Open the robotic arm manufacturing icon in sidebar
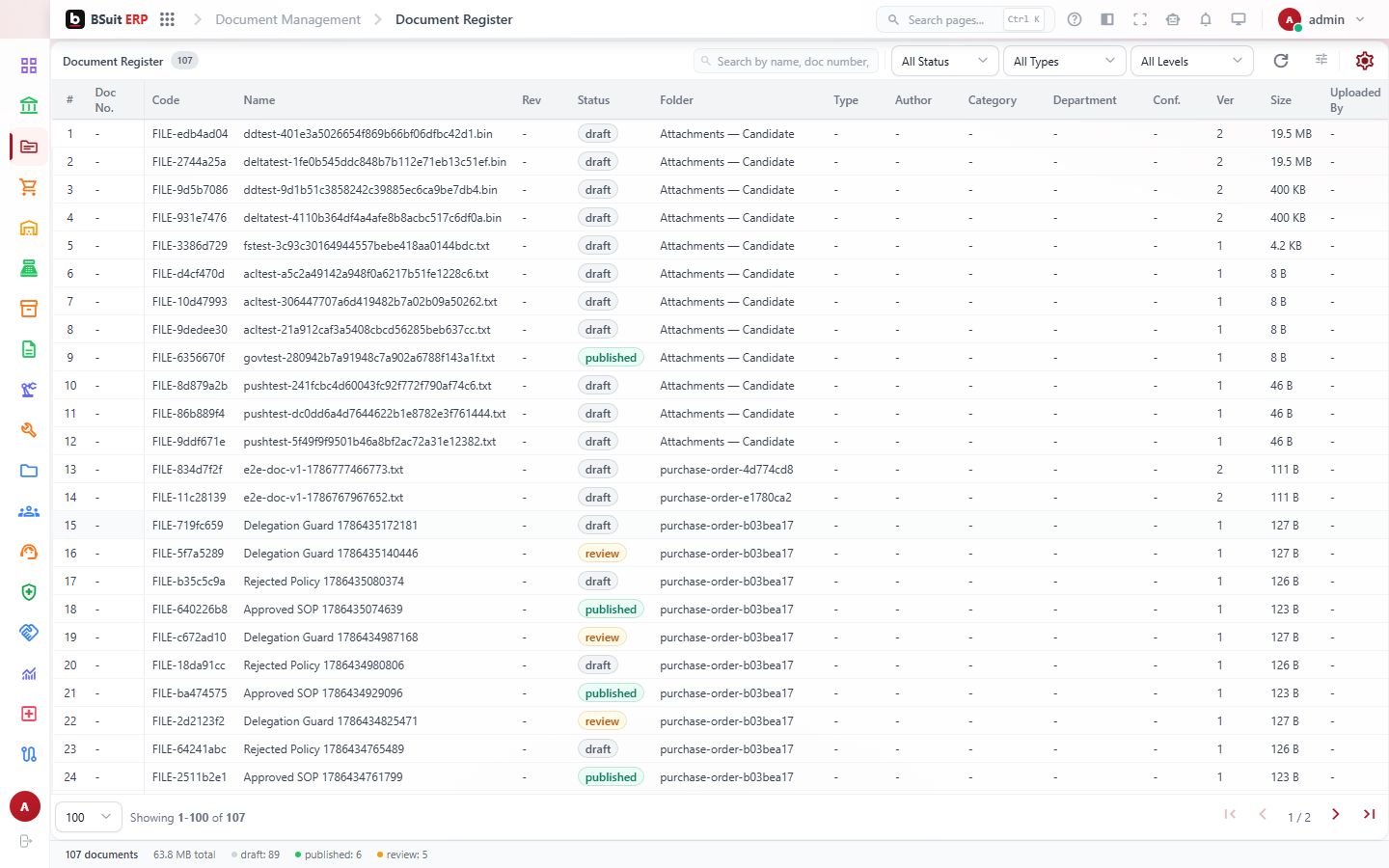The image size is (1389, 868). pyautogui.click(x=29, y=390)
